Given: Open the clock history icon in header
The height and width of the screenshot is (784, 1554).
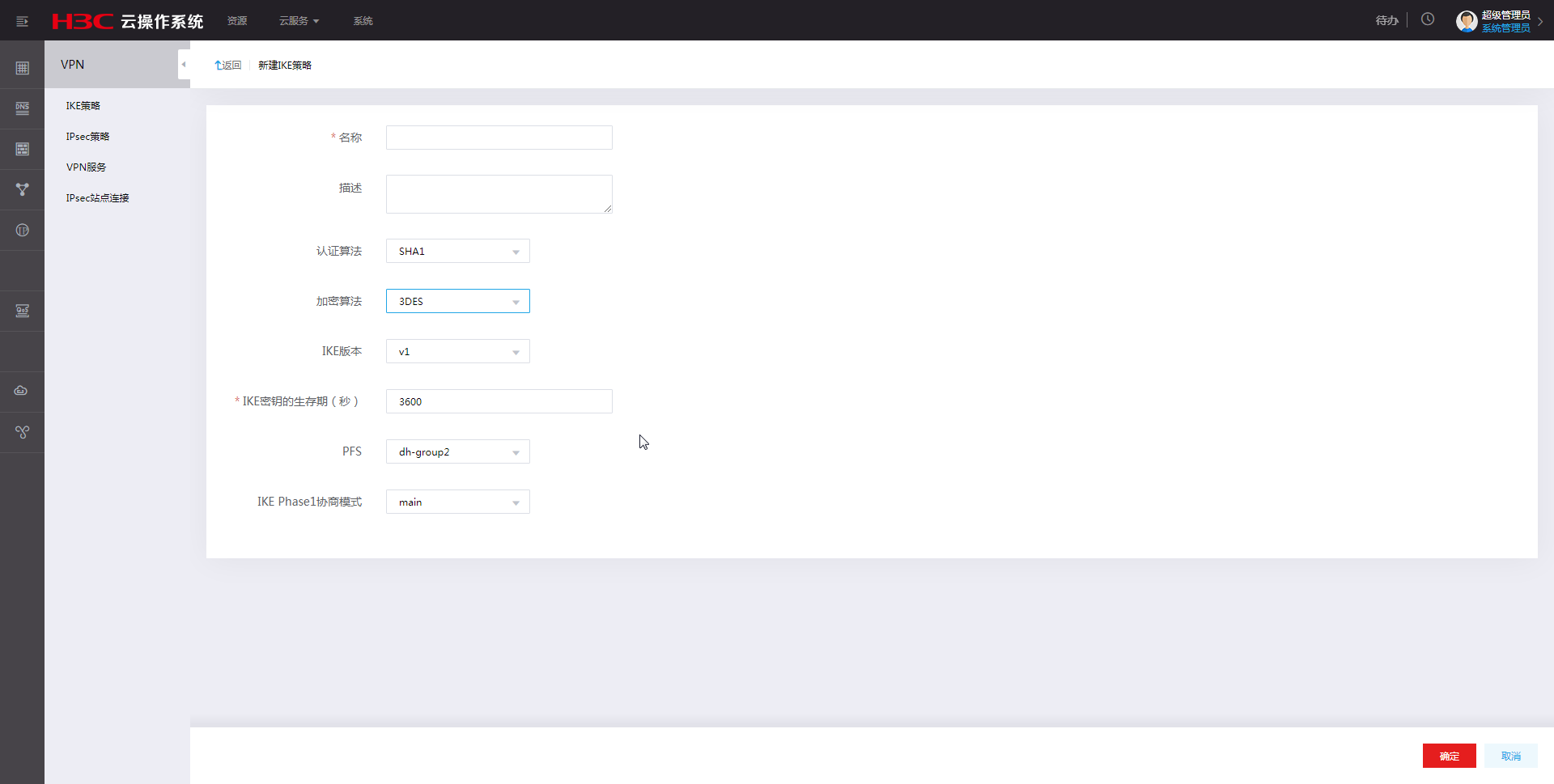Looking at the screenshot, I should point(1428,19).
